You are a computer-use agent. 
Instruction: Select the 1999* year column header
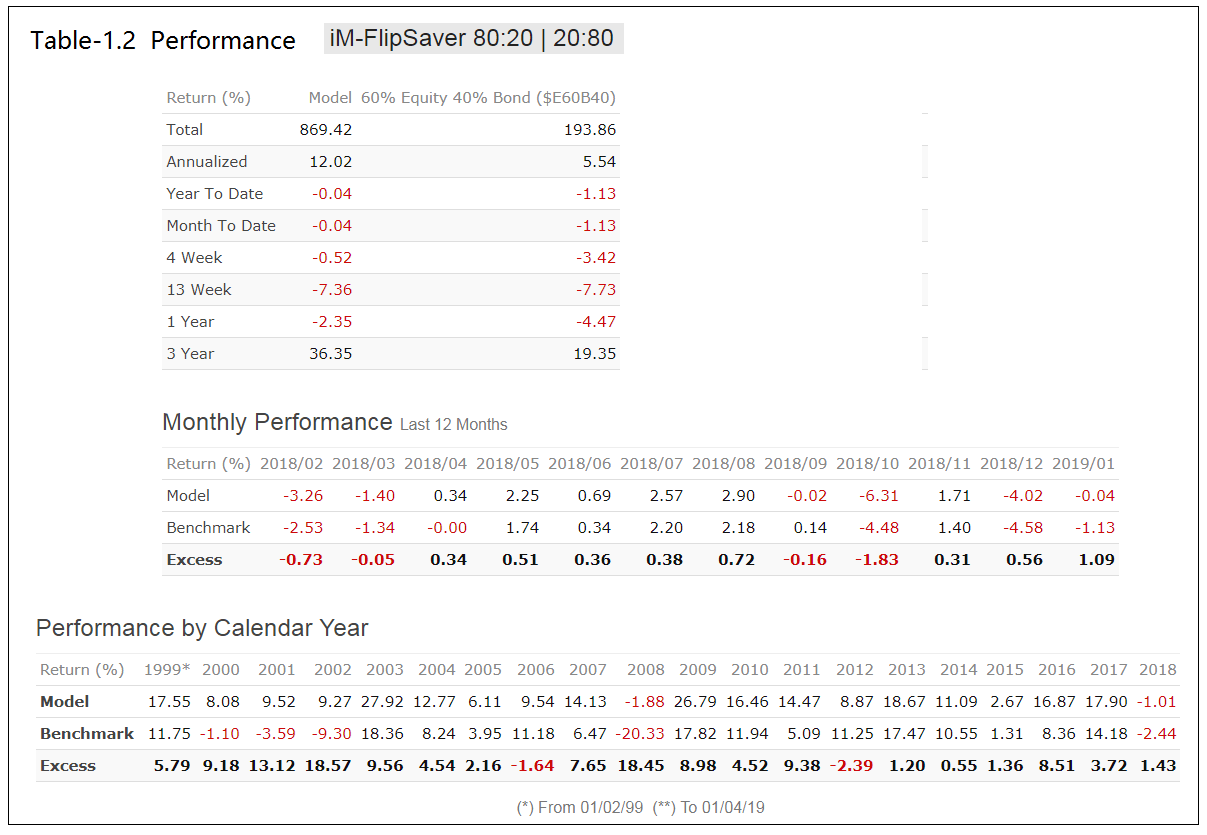pyautogui.click(x=169, y=670)
